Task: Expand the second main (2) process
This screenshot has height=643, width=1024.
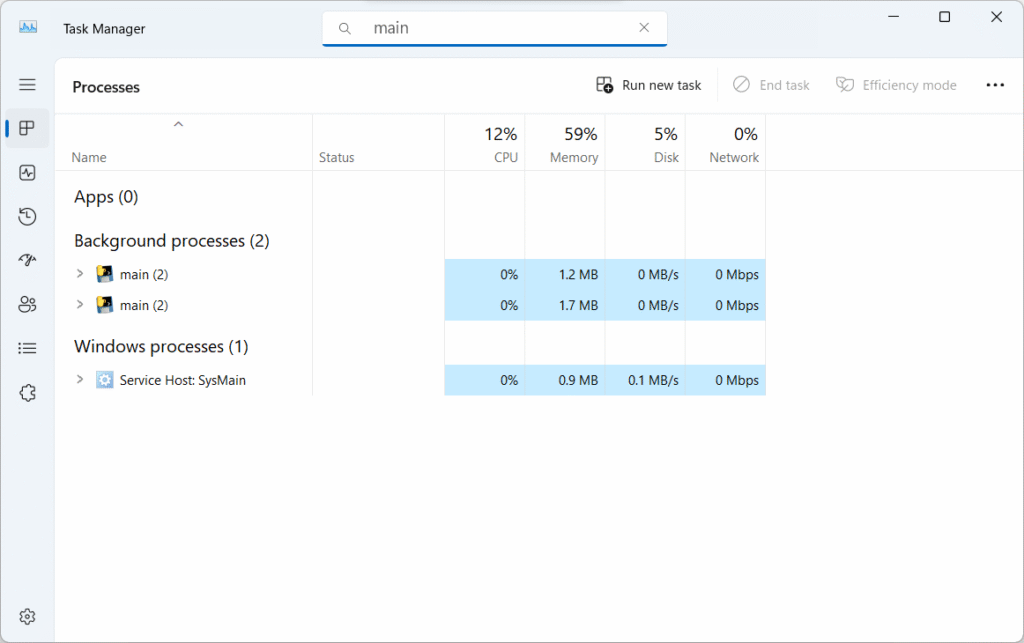Action: coord(80,305)
